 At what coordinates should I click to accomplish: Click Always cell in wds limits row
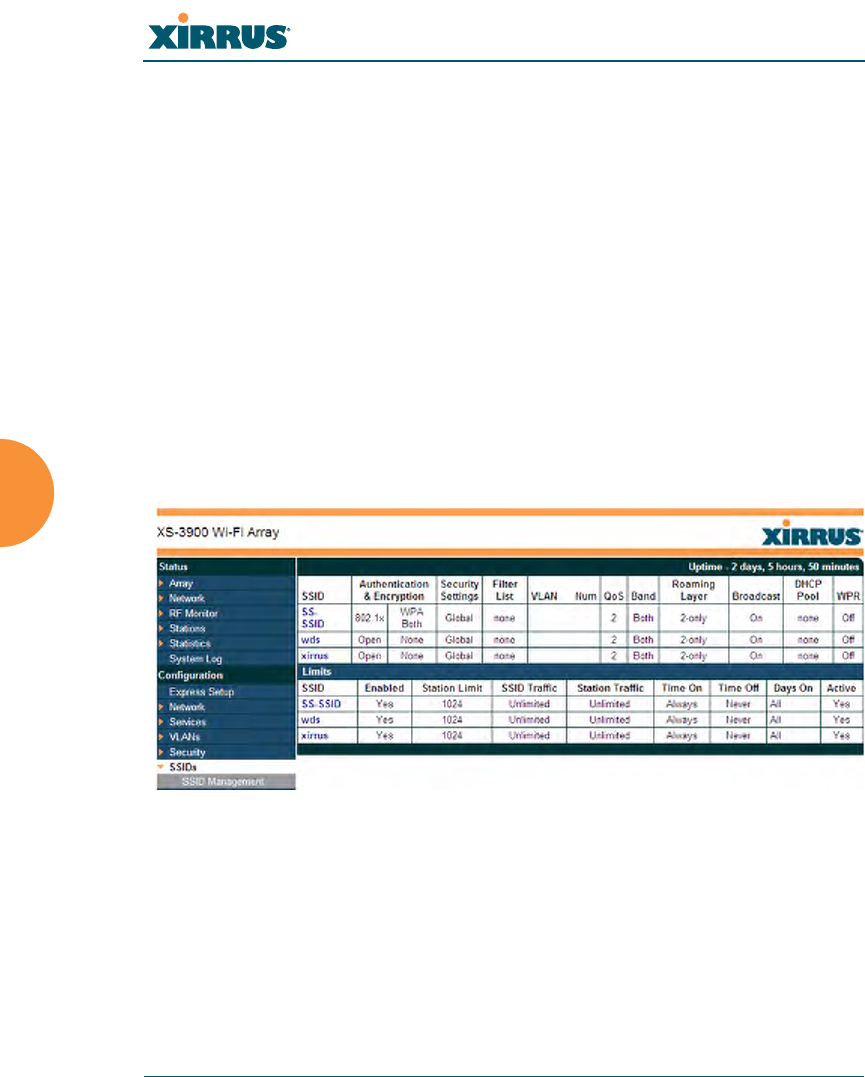(682, 720)
